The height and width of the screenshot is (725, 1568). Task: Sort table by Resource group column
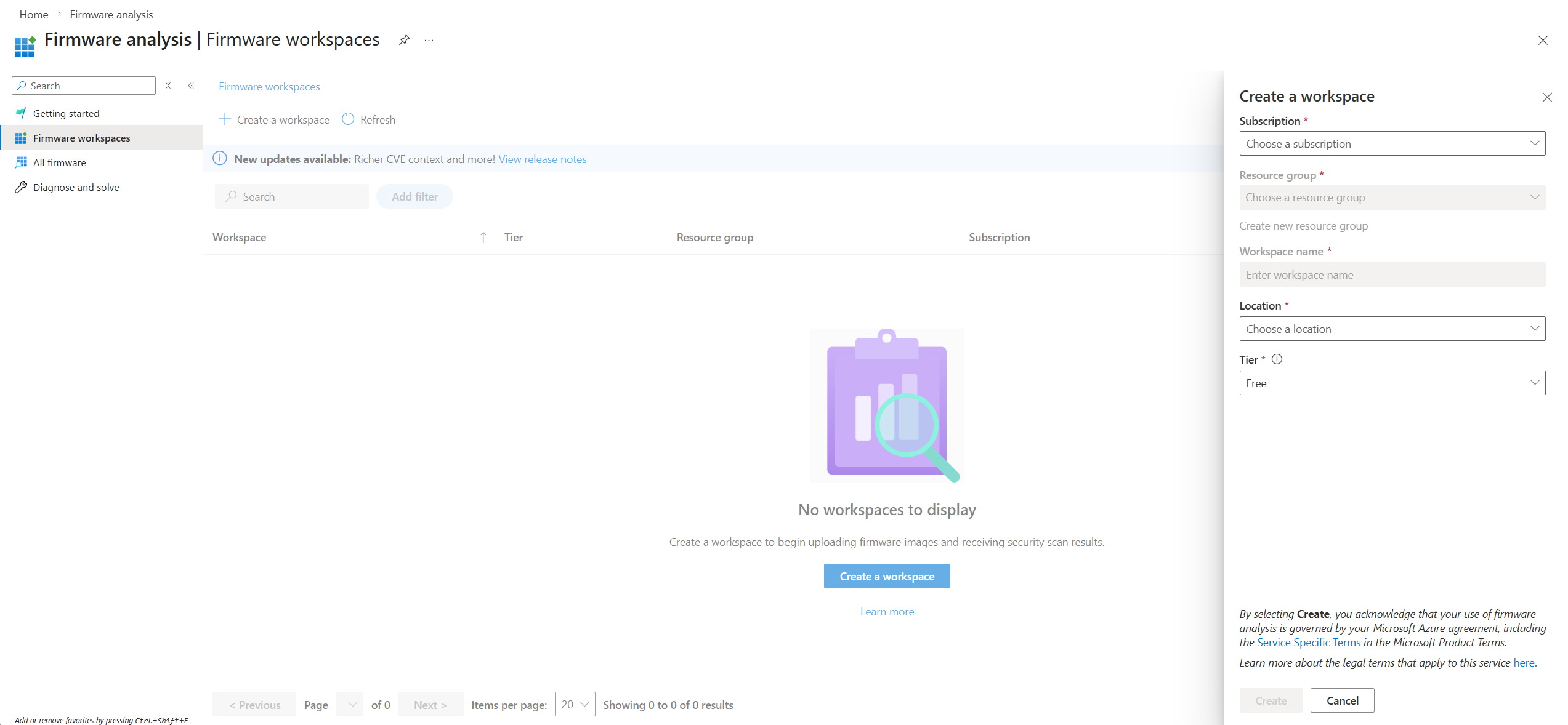[x=715, y=238]
